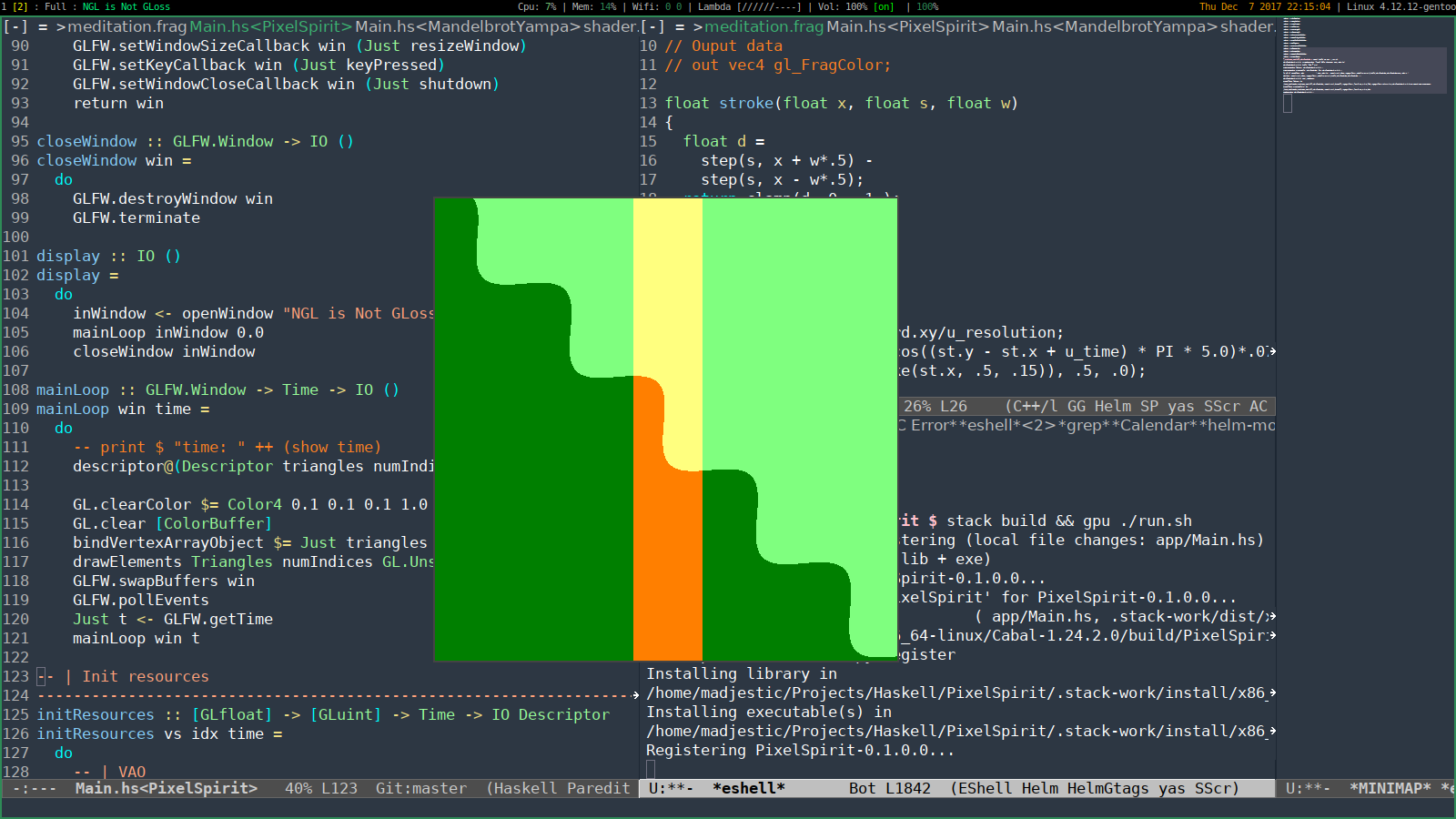Click '// Ouput data' comment in shader pane
This screenshot has width=1456, height=819.
[723, 45]
